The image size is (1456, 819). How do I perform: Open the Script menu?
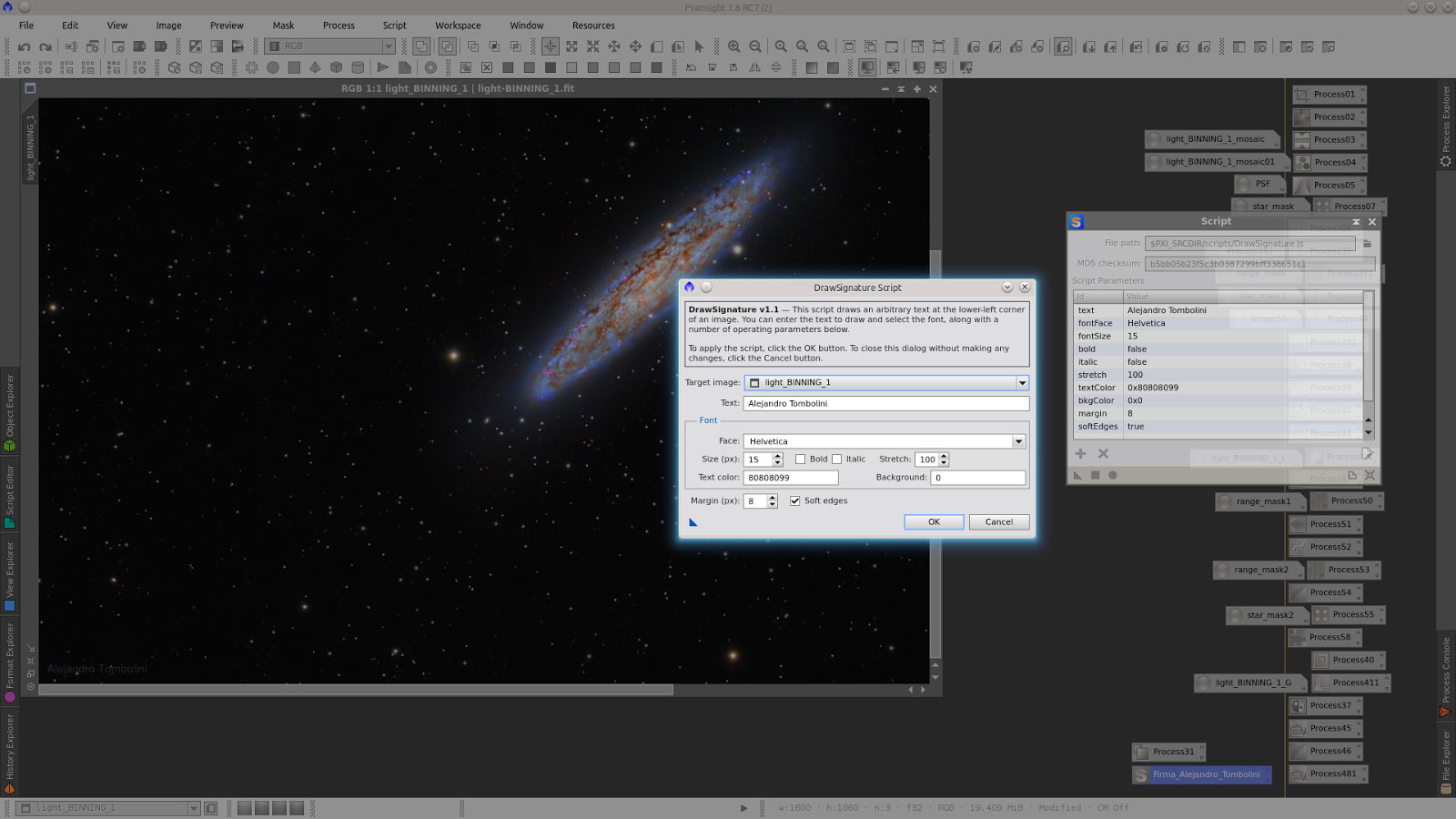pos(394,25)
